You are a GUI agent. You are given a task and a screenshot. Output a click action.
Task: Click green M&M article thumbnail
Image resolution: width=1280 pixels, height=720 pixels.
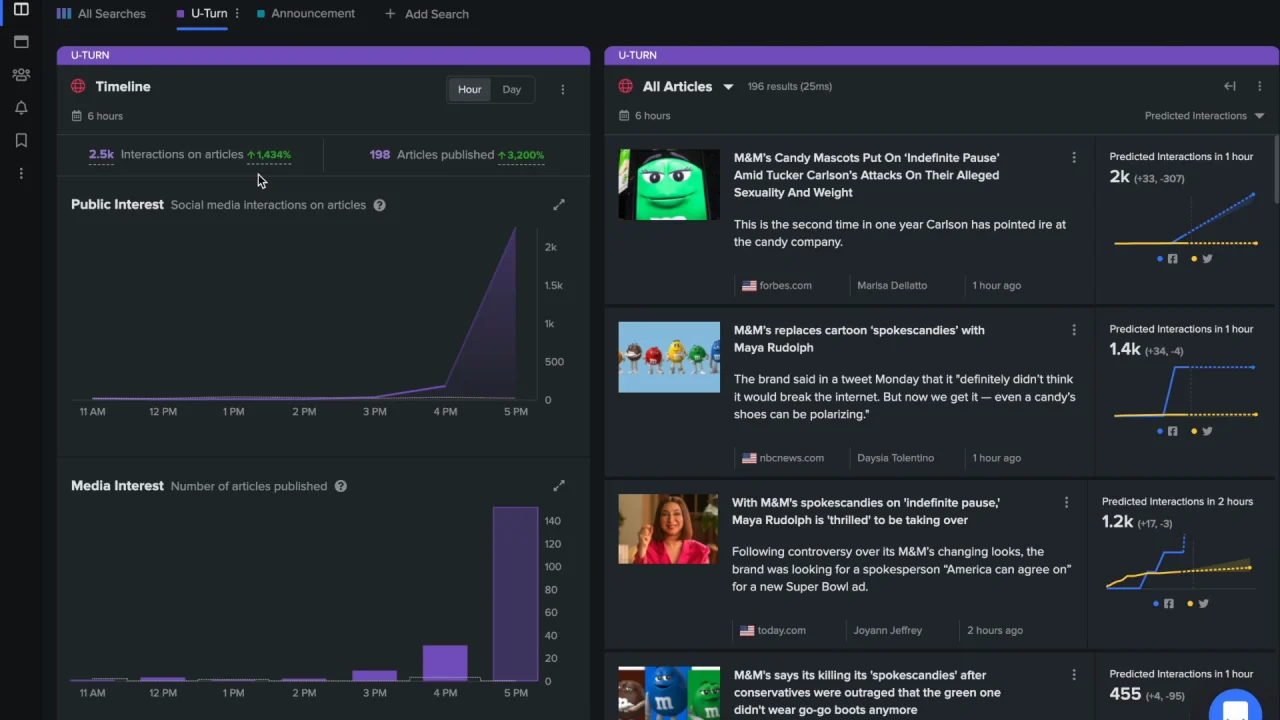click(669, 185)
